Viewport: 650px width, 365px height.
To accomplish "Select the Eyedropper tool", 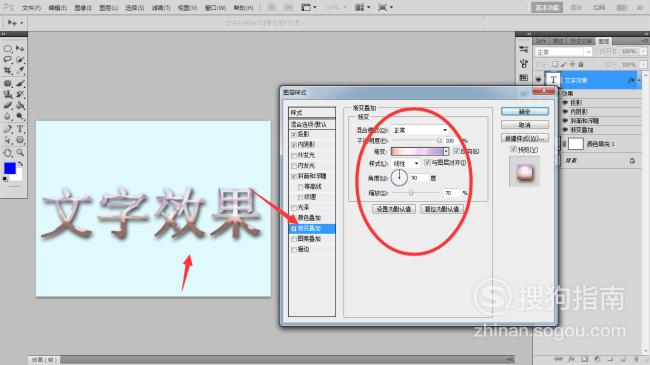I will 20,71.
